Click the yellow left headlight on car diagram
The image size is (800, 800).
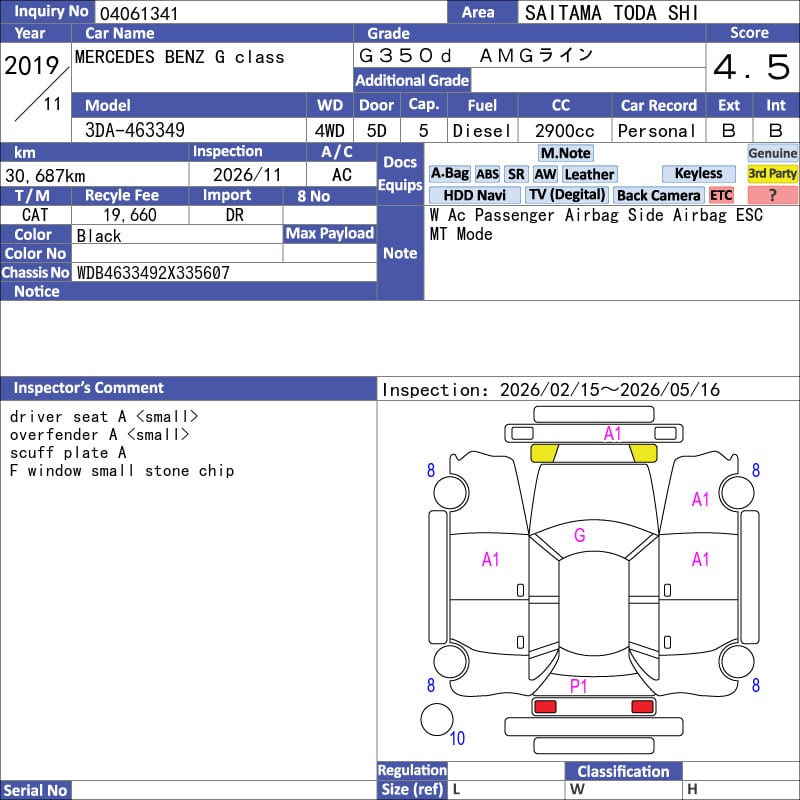pyautogui.click(x=543, y=453)
